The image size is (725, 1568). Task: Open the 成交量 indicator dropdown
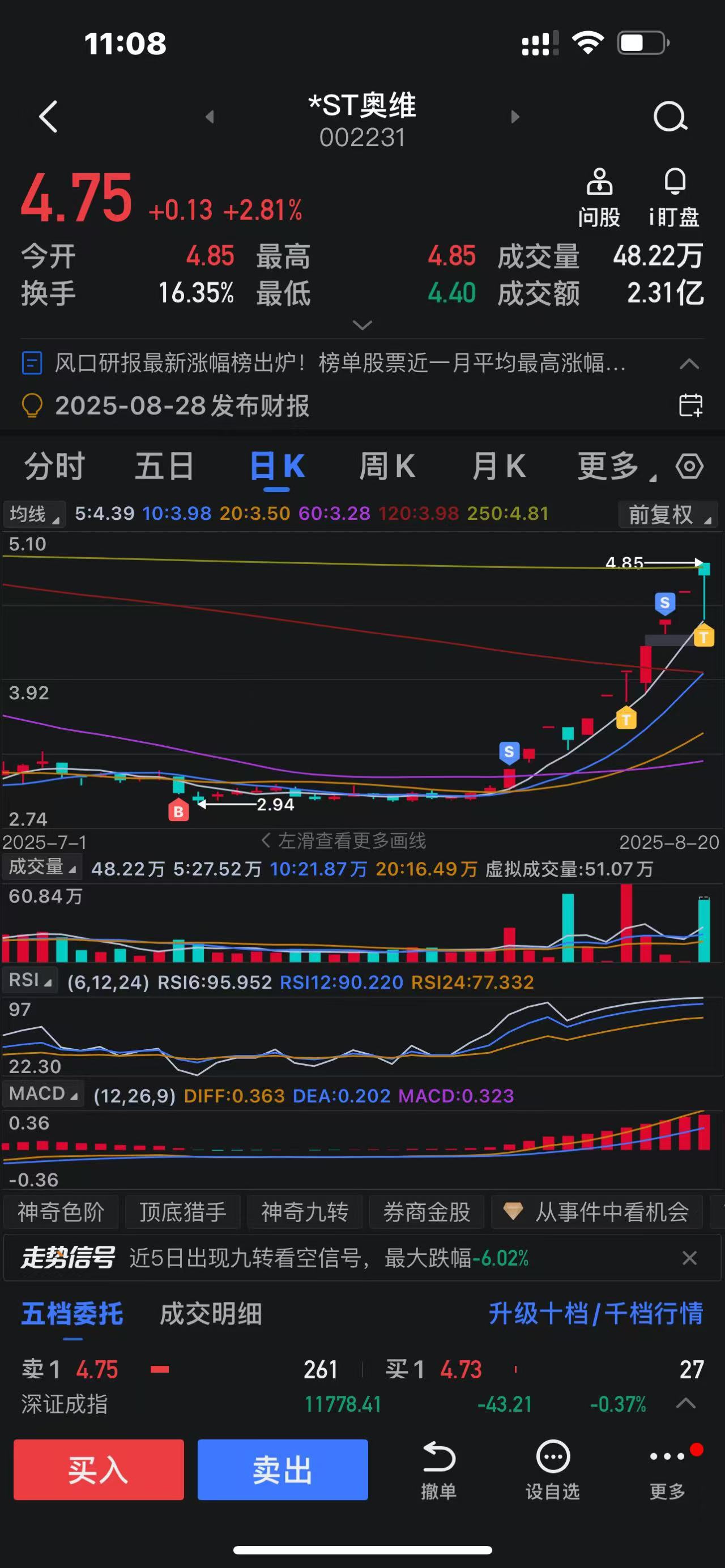(42, 866)
